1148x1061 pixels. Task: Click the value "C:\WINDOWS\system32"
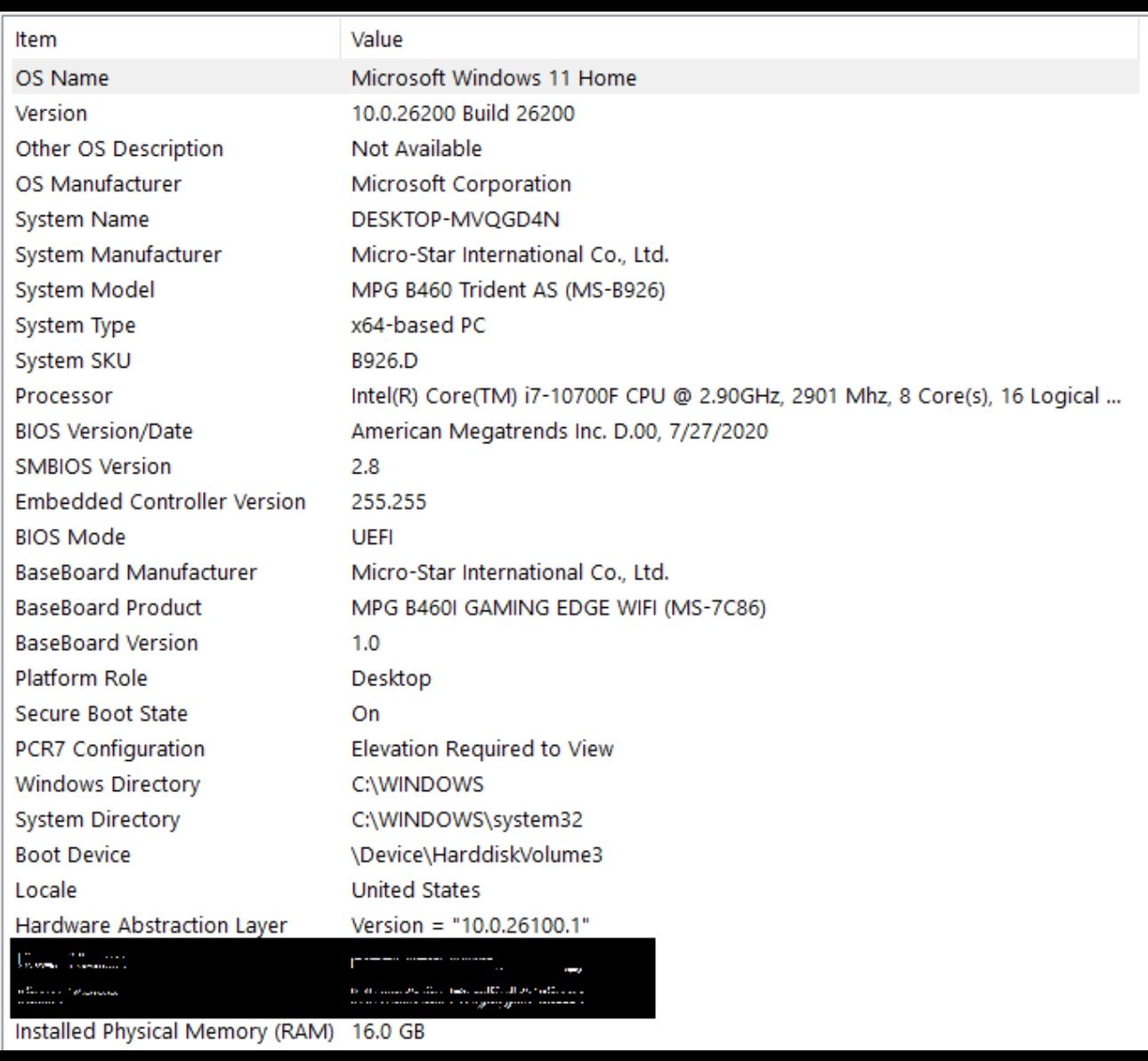[467, 820]
